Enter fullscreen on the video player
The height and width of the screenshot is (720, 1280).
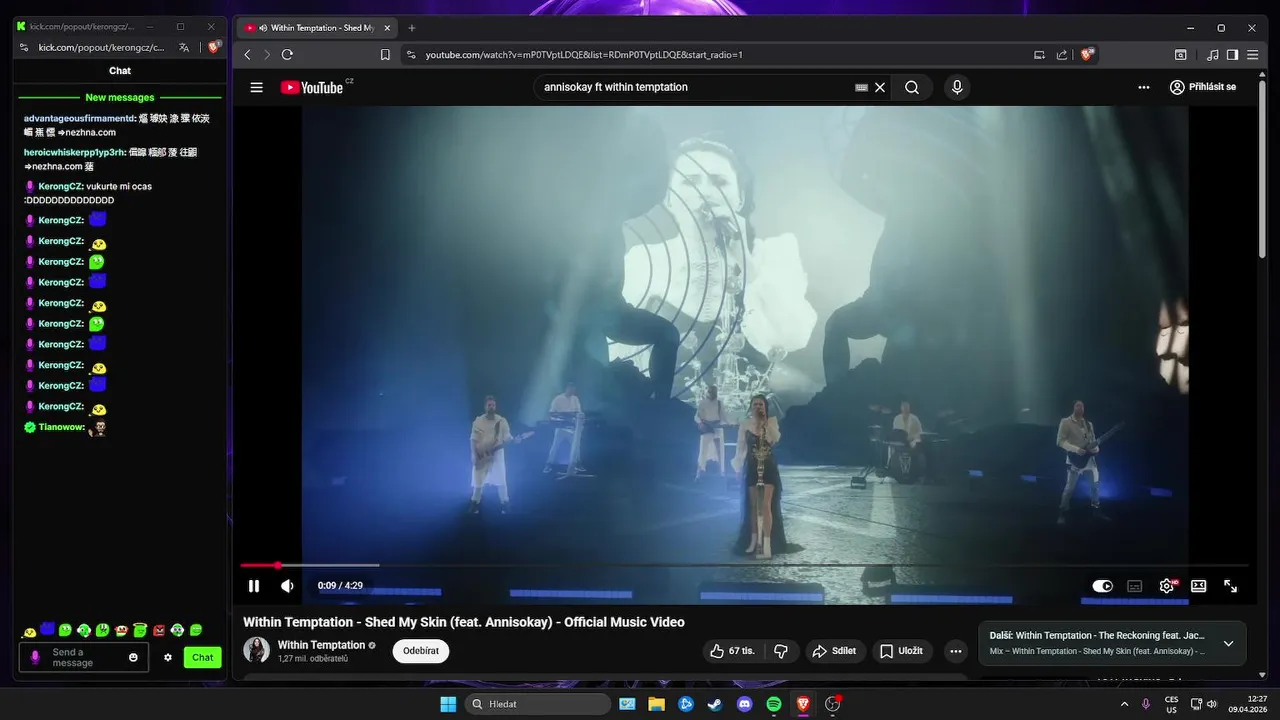pos(1231,586)
